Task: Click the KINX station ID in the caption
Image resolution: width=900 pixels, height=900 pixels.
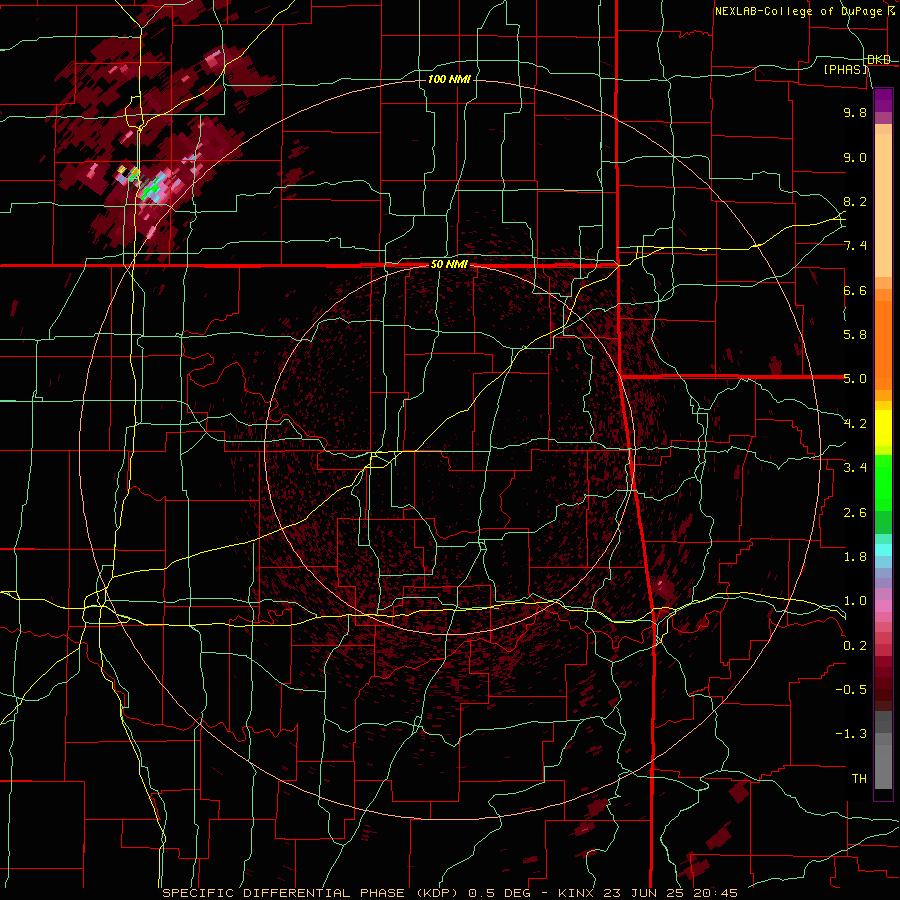Action: [574, 893]
